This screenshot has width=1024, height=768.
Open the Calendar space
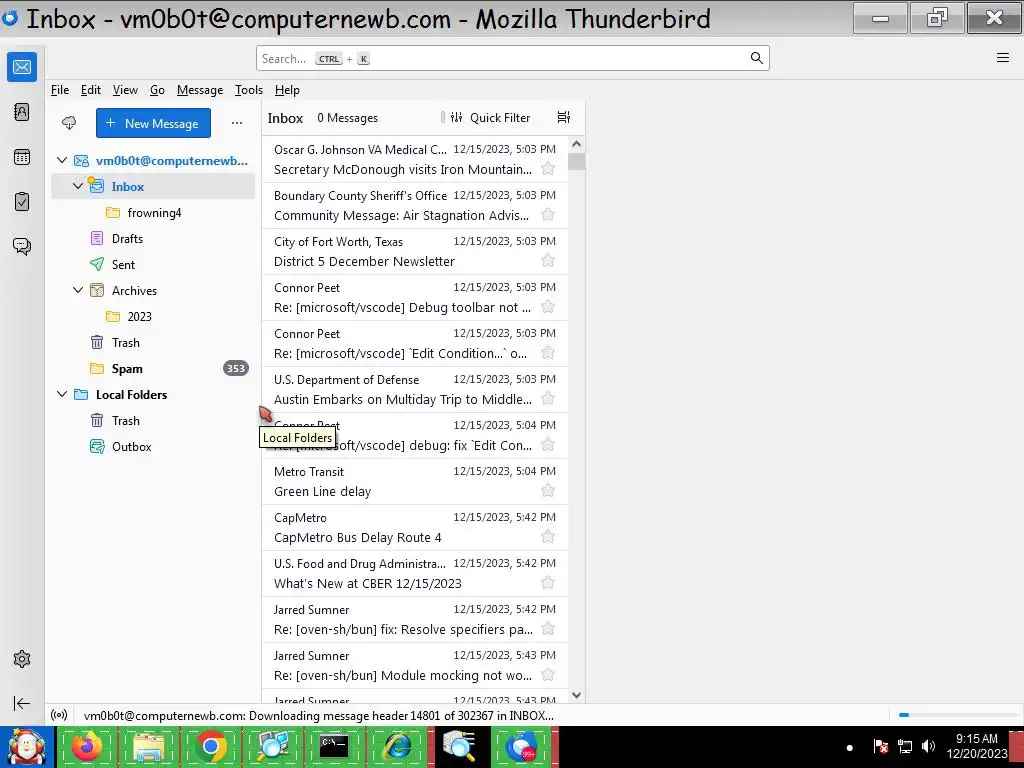pos(22,157)
